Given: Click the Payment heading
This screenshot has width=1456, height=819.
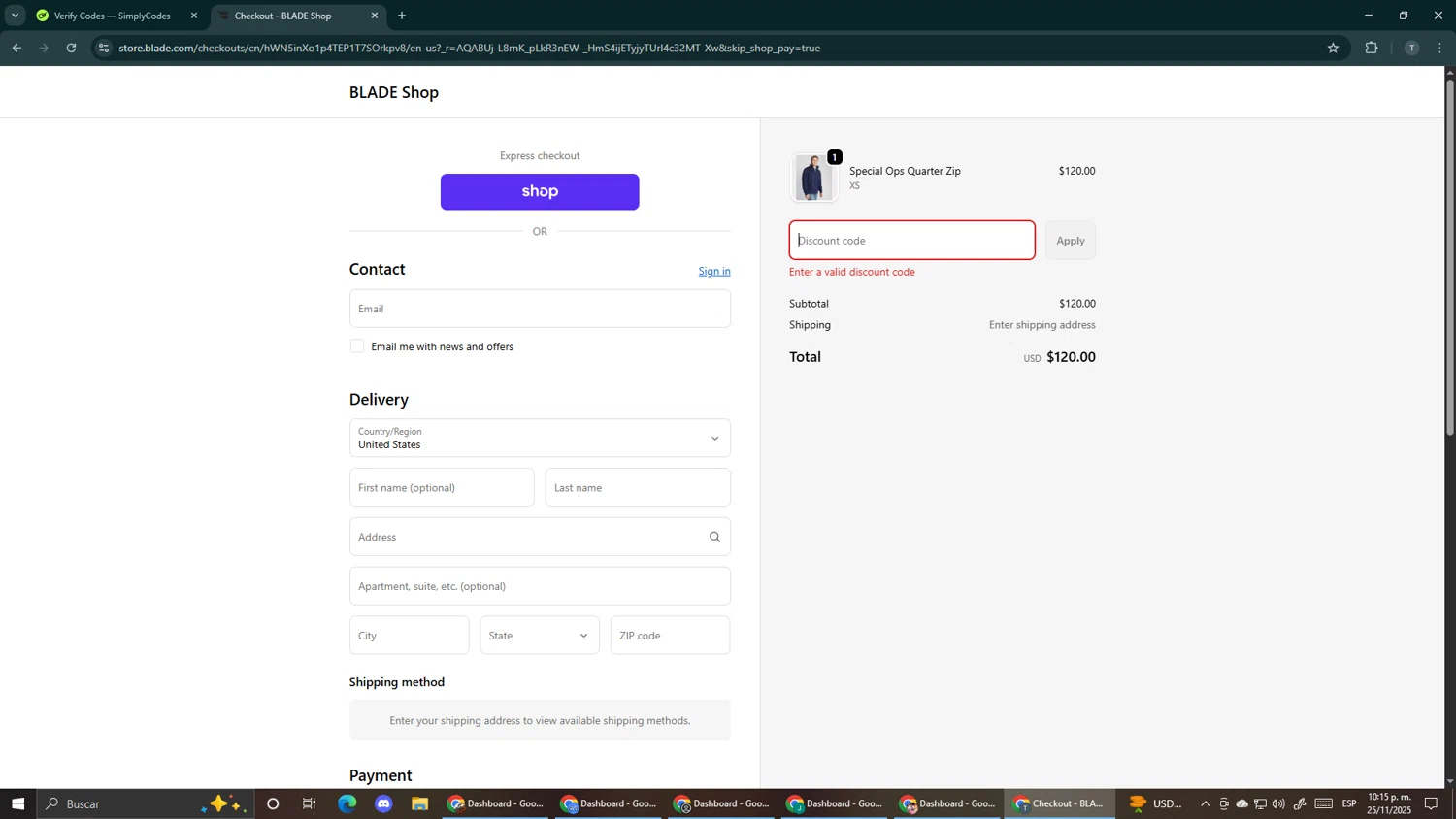Looking at the screenshot, I should 381,775.
